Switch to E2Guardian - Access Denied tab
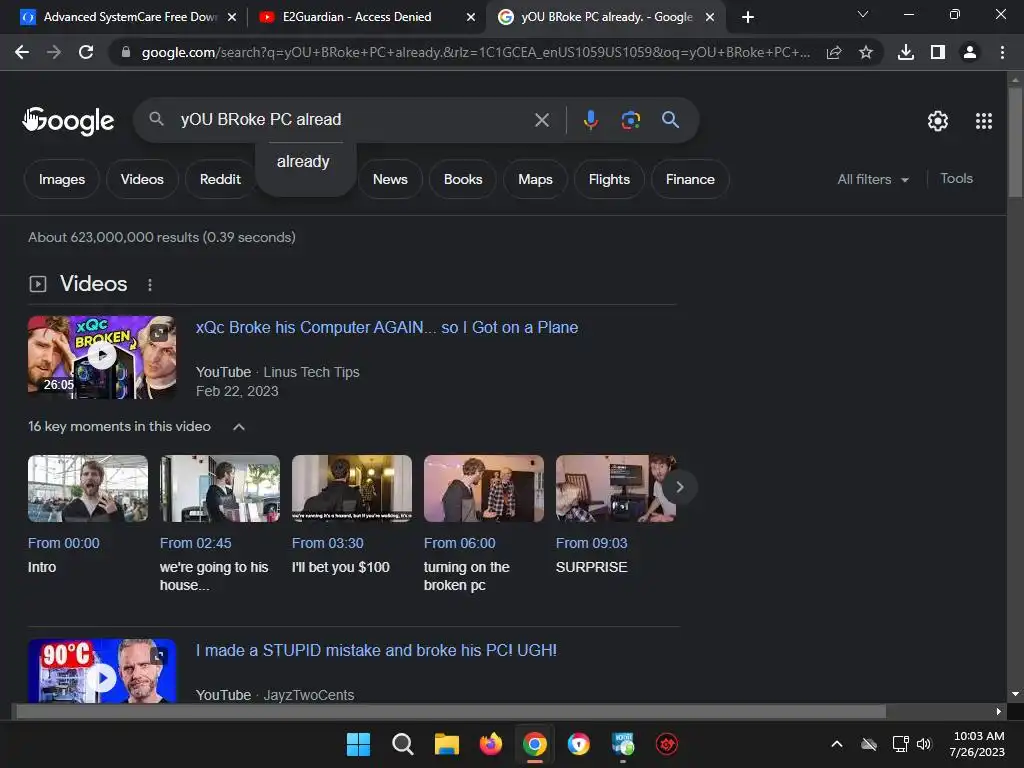The height and width of the screenshot is (768, 1024). pos(366,17)
